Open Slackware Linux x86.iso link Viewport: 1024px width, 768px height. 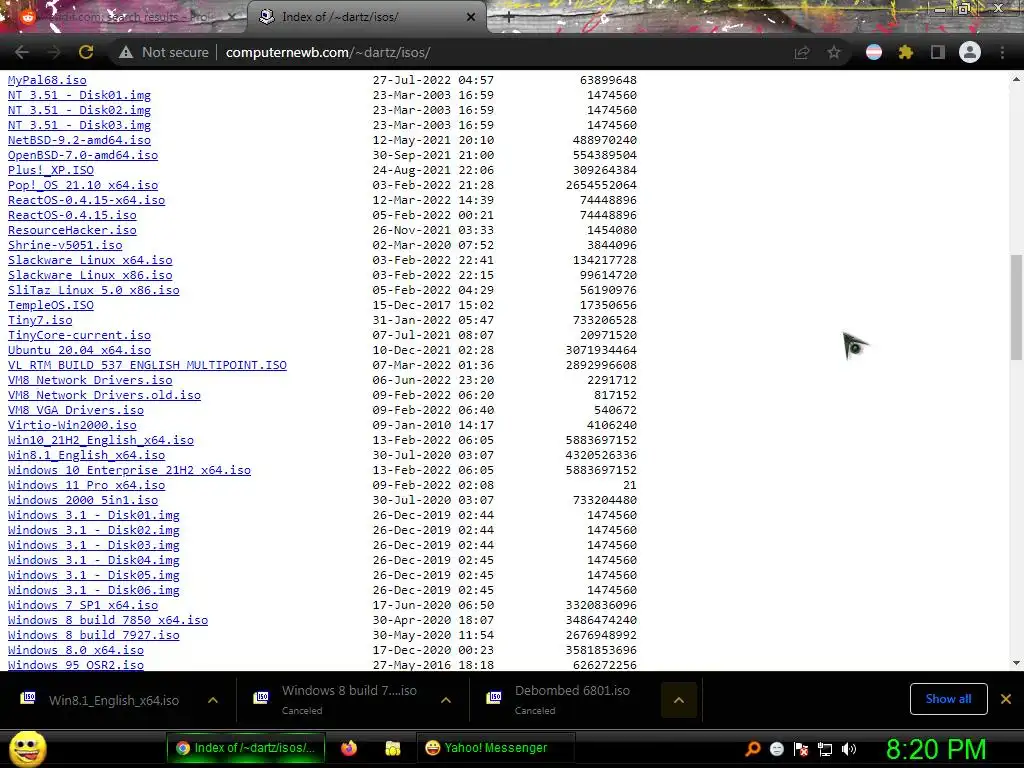(90, 276)
